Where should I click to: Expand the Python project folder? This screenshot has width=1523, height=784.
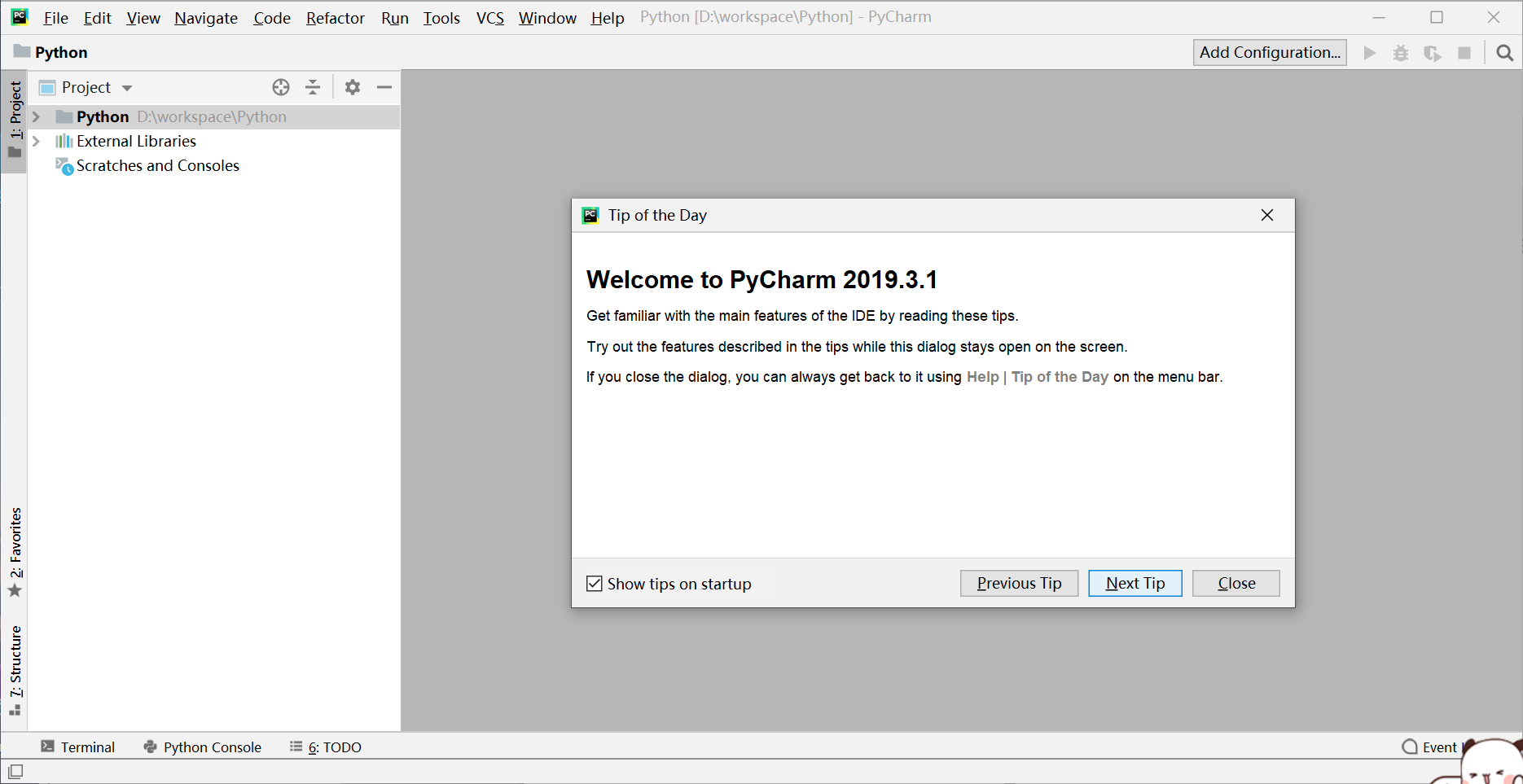tap(36, 116)
